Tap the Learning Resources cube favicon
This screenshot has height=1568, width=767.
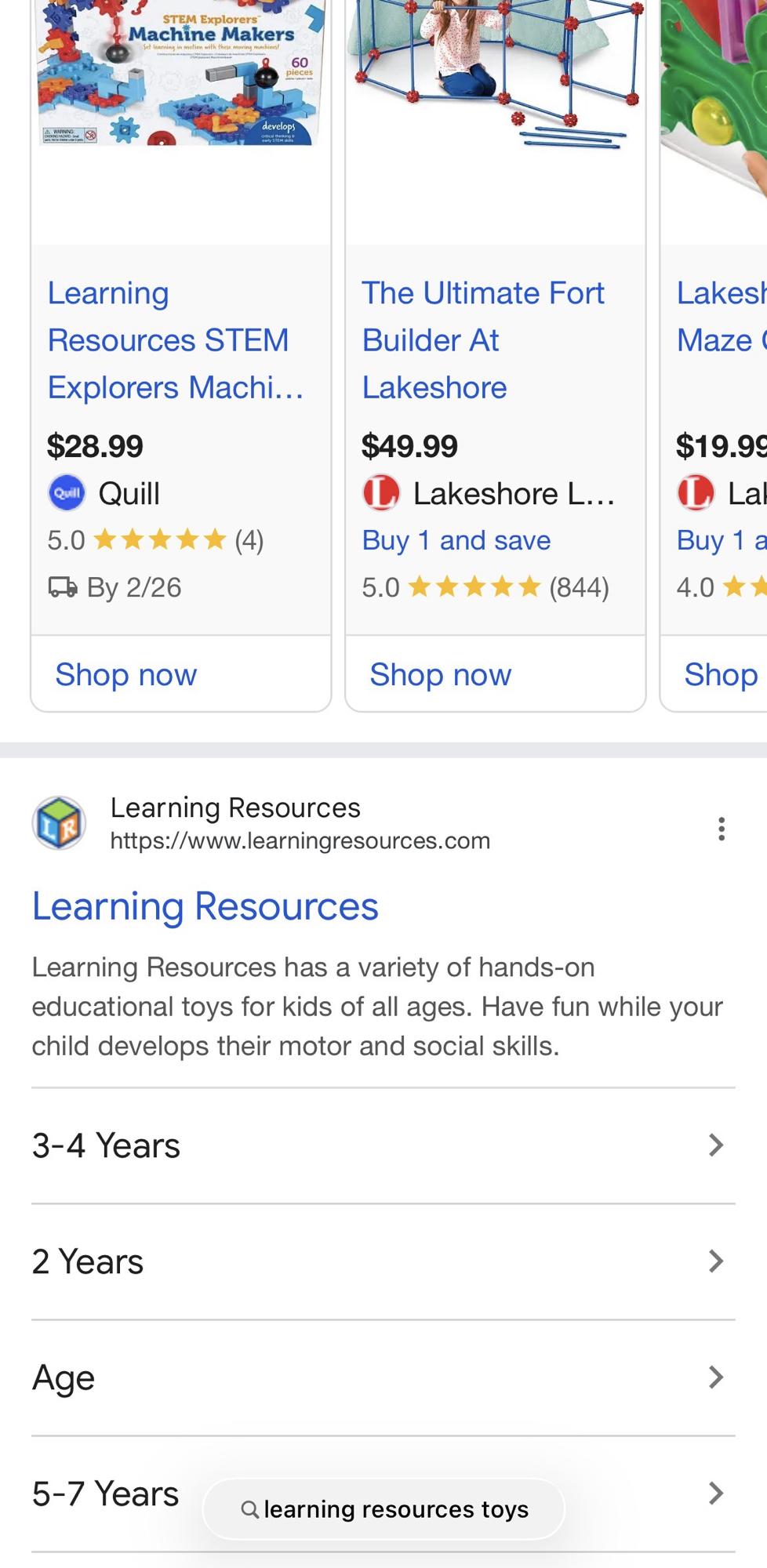[59, 823]
